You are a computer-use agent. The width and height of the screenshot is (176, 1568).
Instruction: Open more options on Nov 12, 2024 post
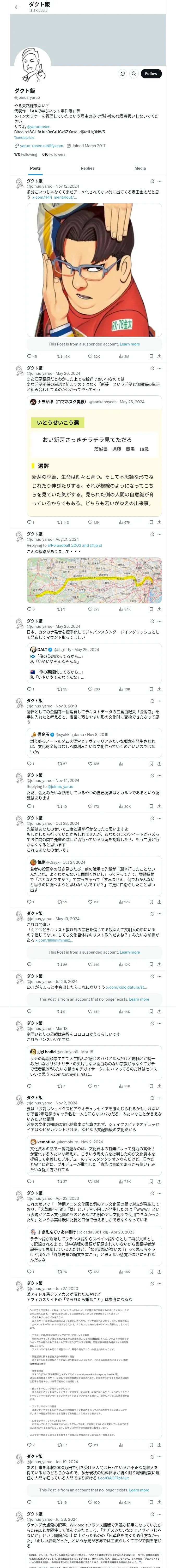[160, 181]
